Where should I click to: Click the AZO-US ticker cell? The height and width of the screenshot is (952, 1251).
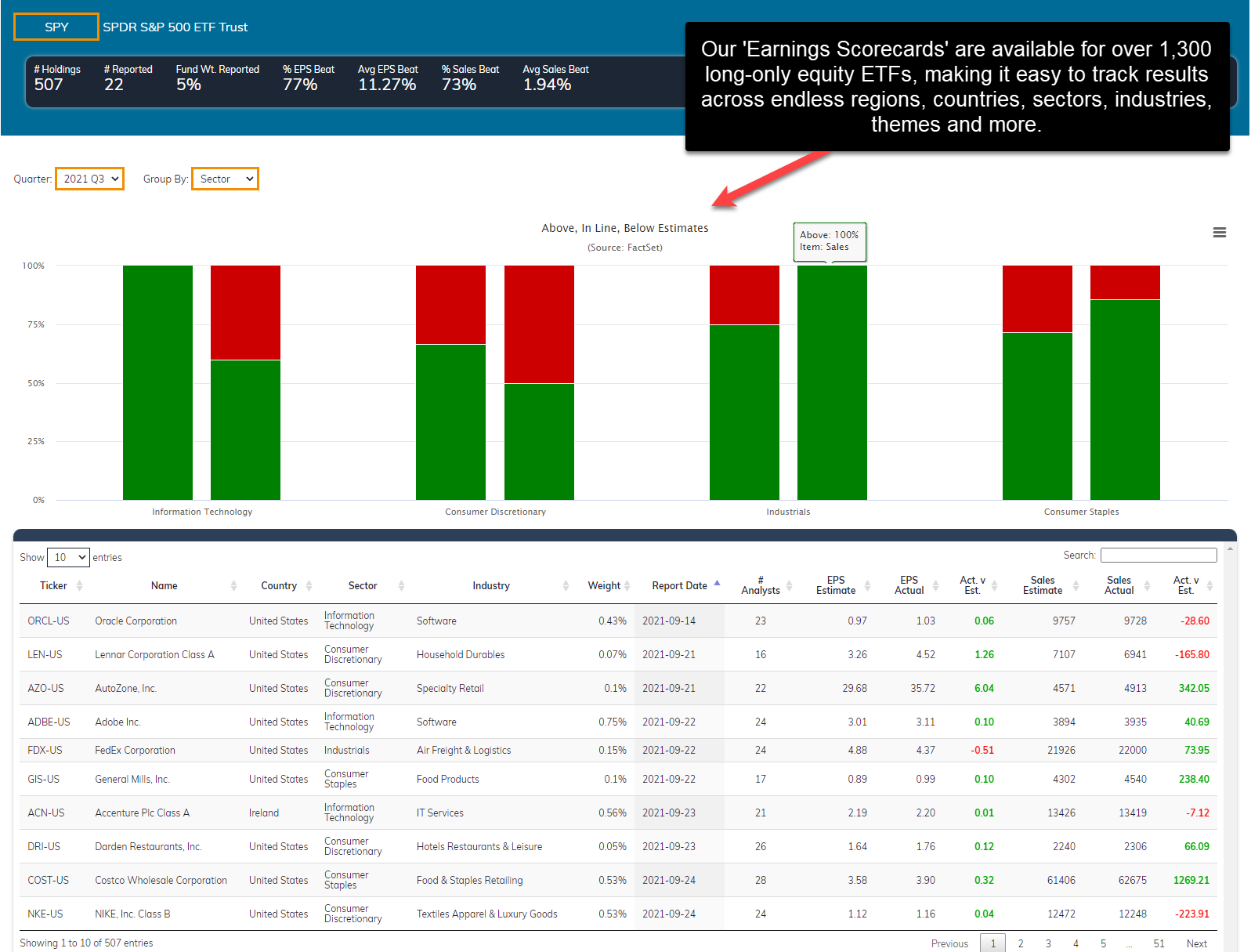click(46, 688)
